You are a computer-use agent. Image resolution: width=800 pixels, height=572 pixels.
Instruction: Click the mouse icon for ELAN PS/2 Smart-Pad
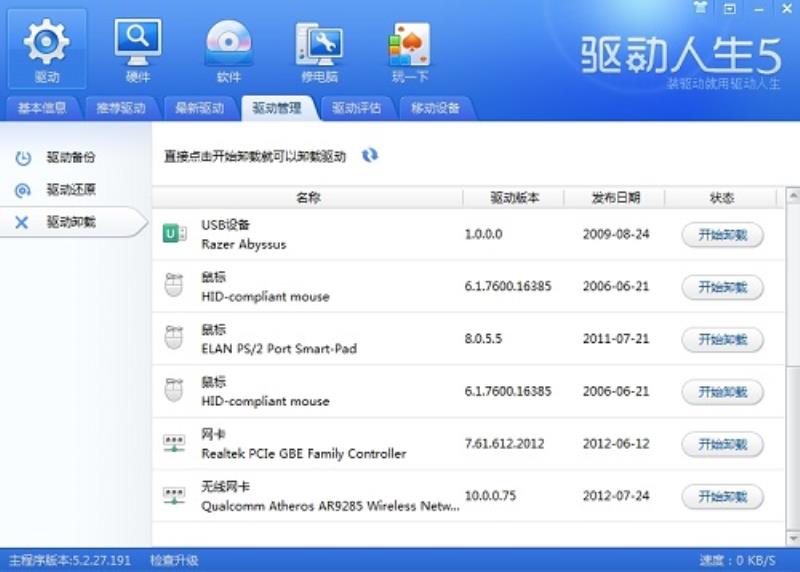pyautogui.click(x=174, y=338)
